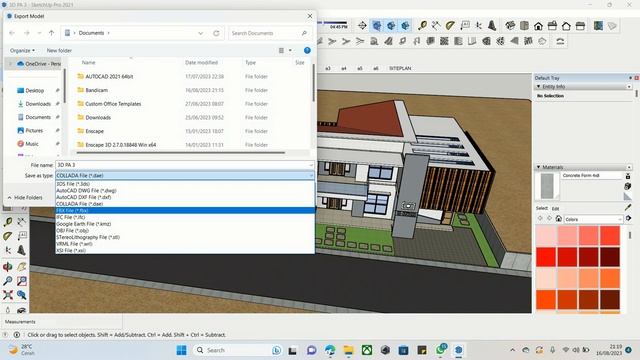Image resolution: width=640 pixels, height=360 pixels.
Task: Choose OBJ File (*.obj) export type
Action: click(185, 231)
